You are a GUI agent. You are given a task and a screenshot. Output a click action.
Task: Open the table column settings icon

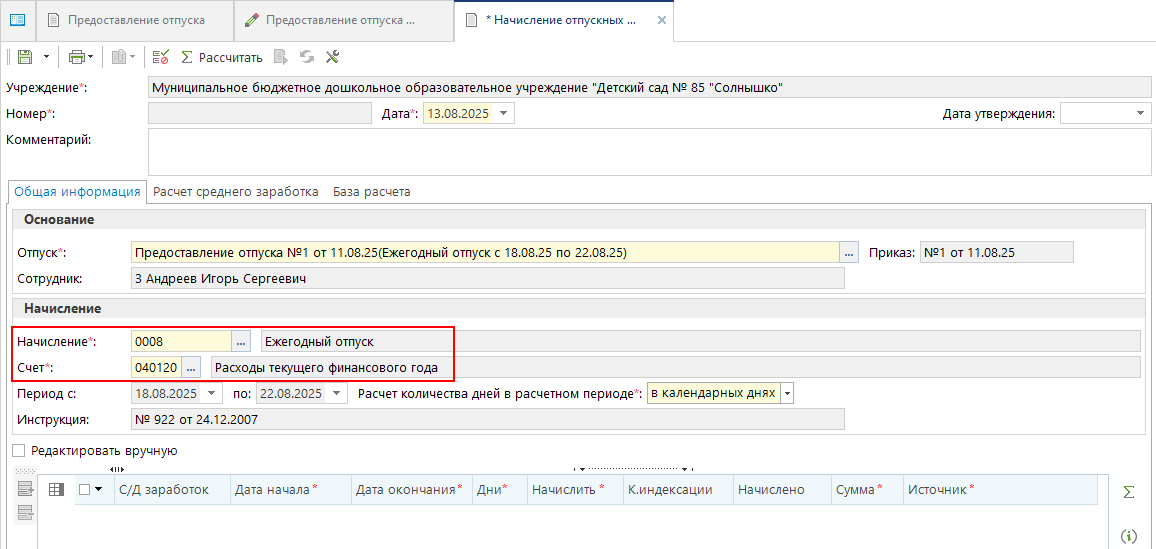click(x=56, y=489)
